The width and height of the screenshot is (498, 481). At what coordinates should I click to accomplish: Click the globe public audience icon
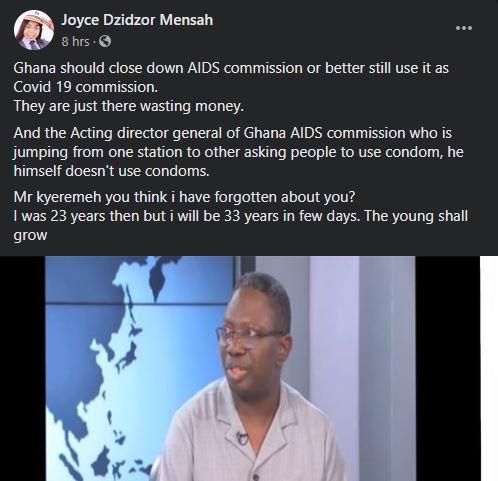click(x=105, y=42)
